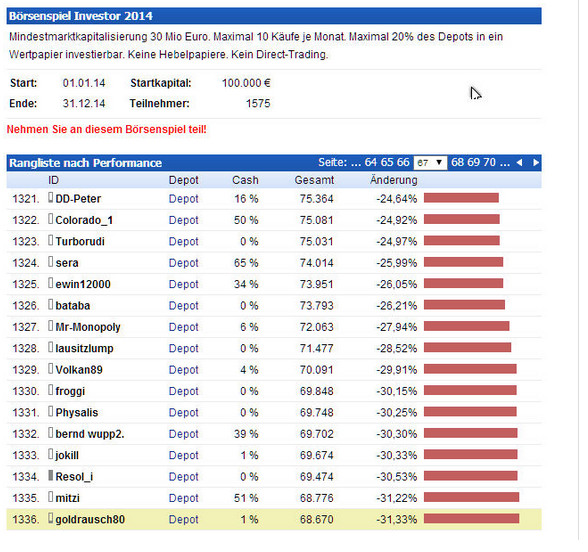This screenshot has height=552, width=588.
Task: Click the status icon beside ewin12000
Action: (51, 283)
